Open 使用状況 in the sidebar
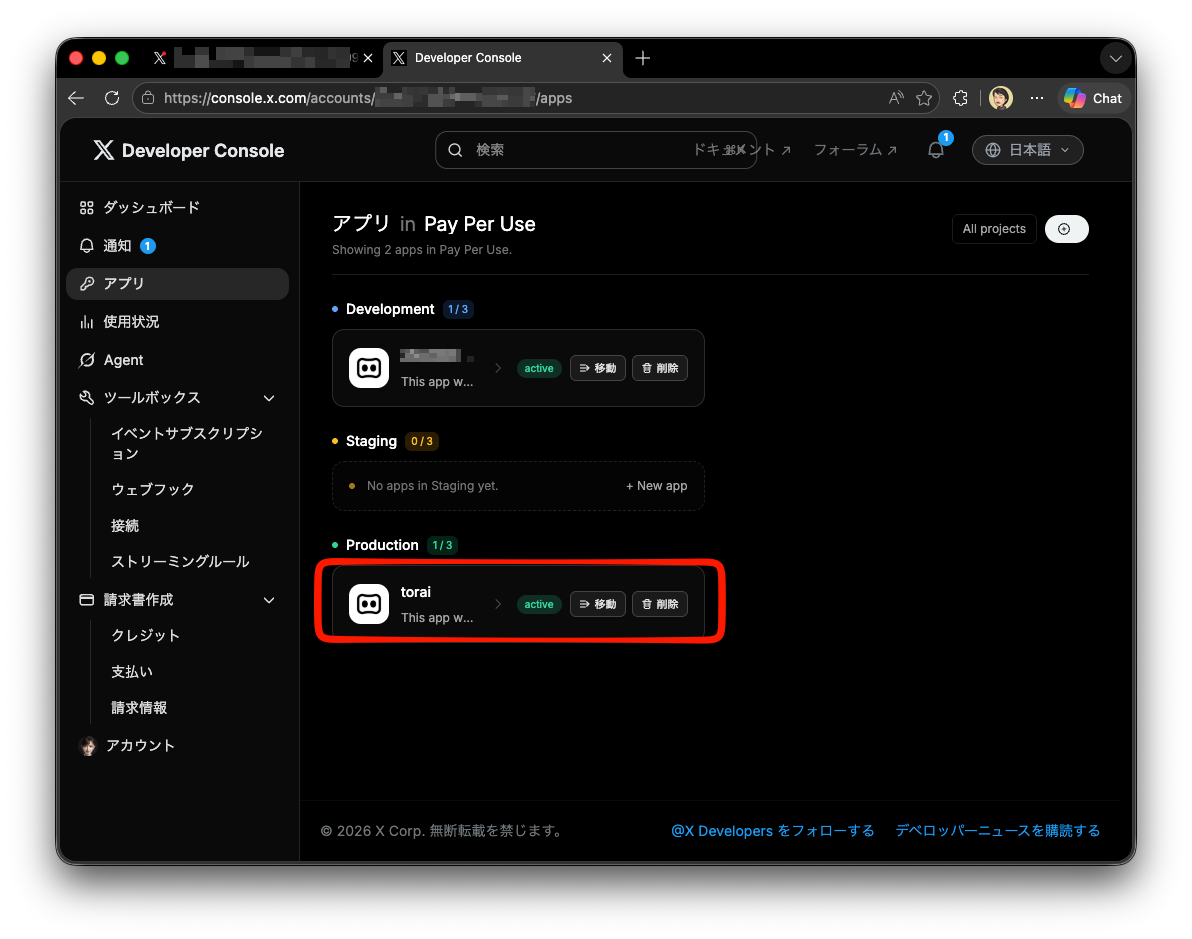This screenshot has width=1192, height=939. click(x=119, y=322)
